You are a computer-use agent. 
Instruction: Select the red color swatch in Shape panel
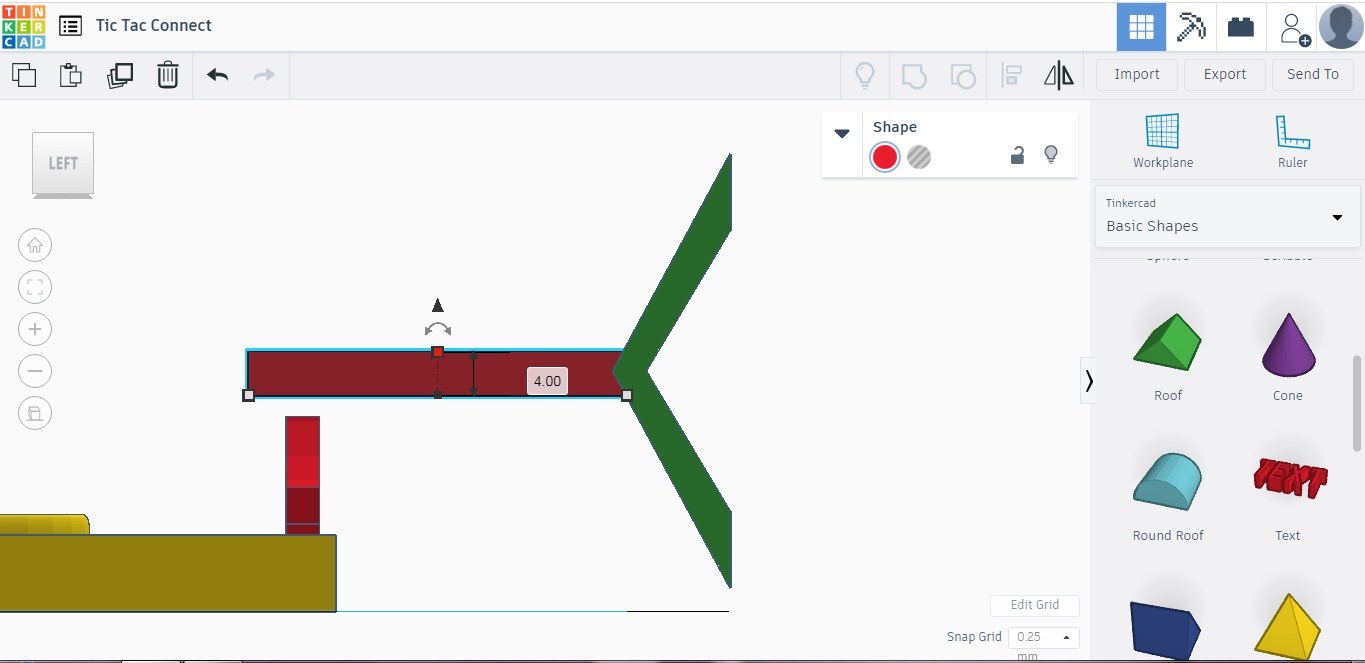884,157
